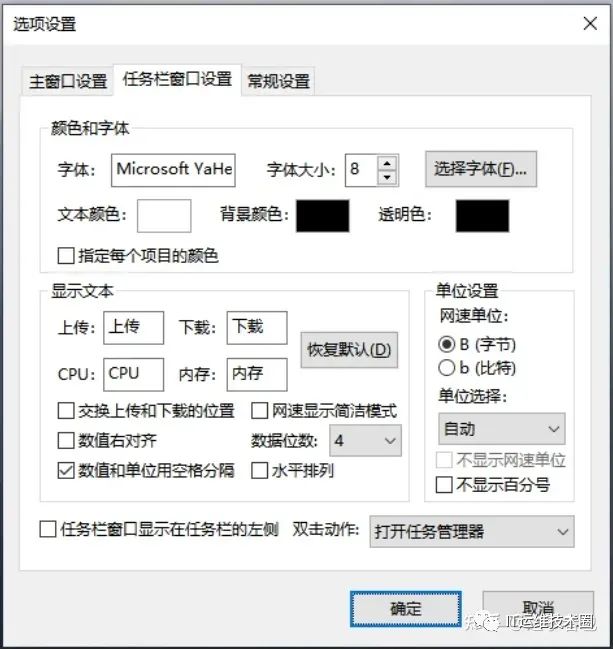Confirm settings with the 确定 button
Screen dimensions: 613x649
[405, 609]
